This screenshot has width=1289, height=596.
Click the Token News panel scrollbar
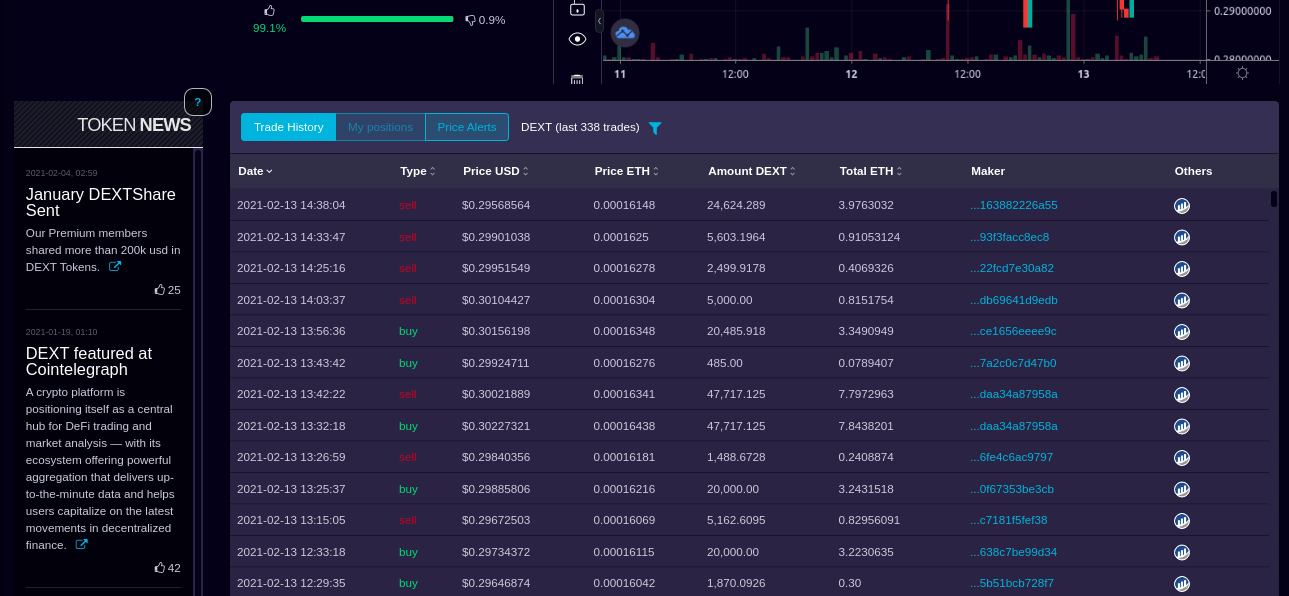(198, 372)
